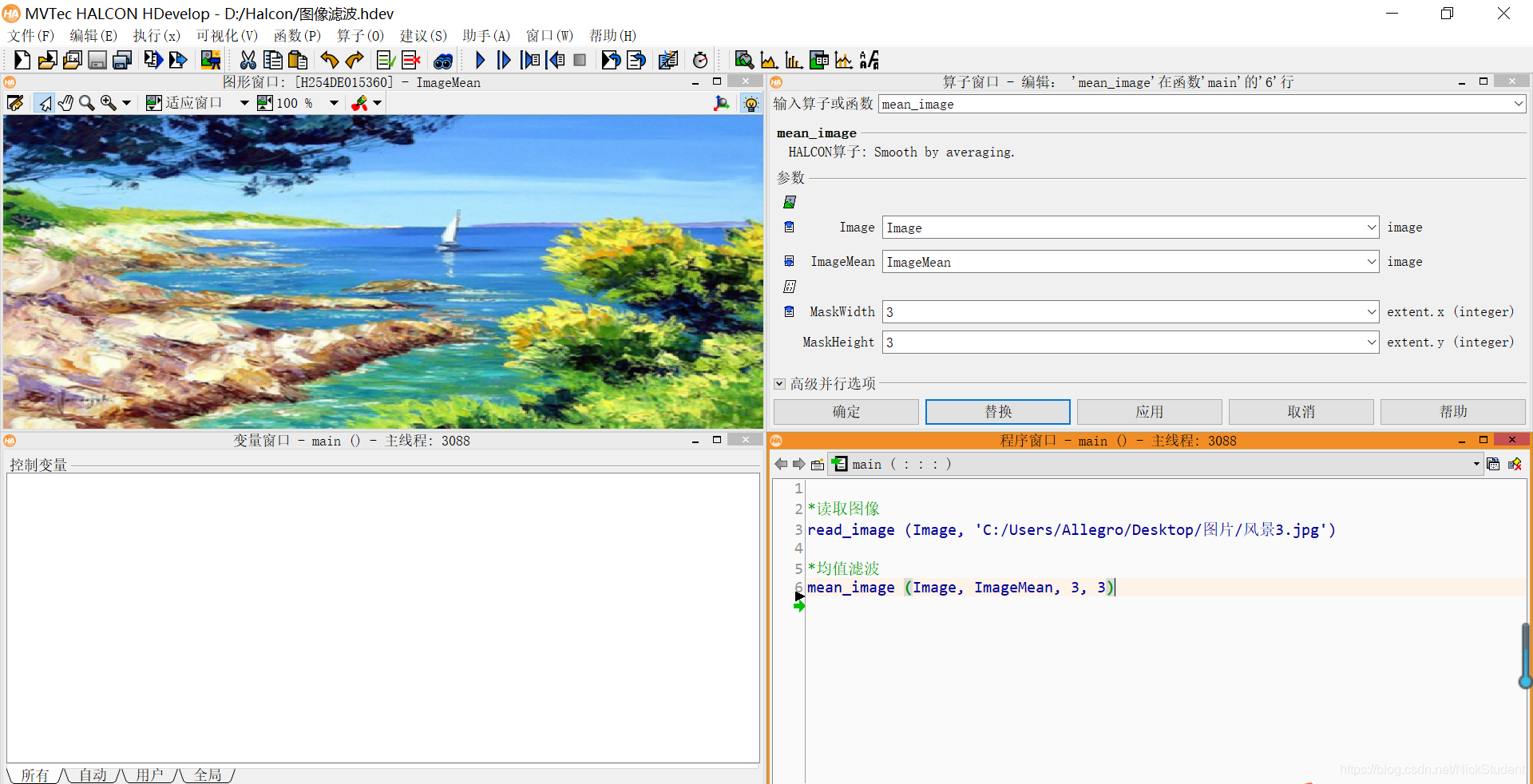Open the OCR training assistant icon
1533x784 pixels.
(x=869, y=60)
